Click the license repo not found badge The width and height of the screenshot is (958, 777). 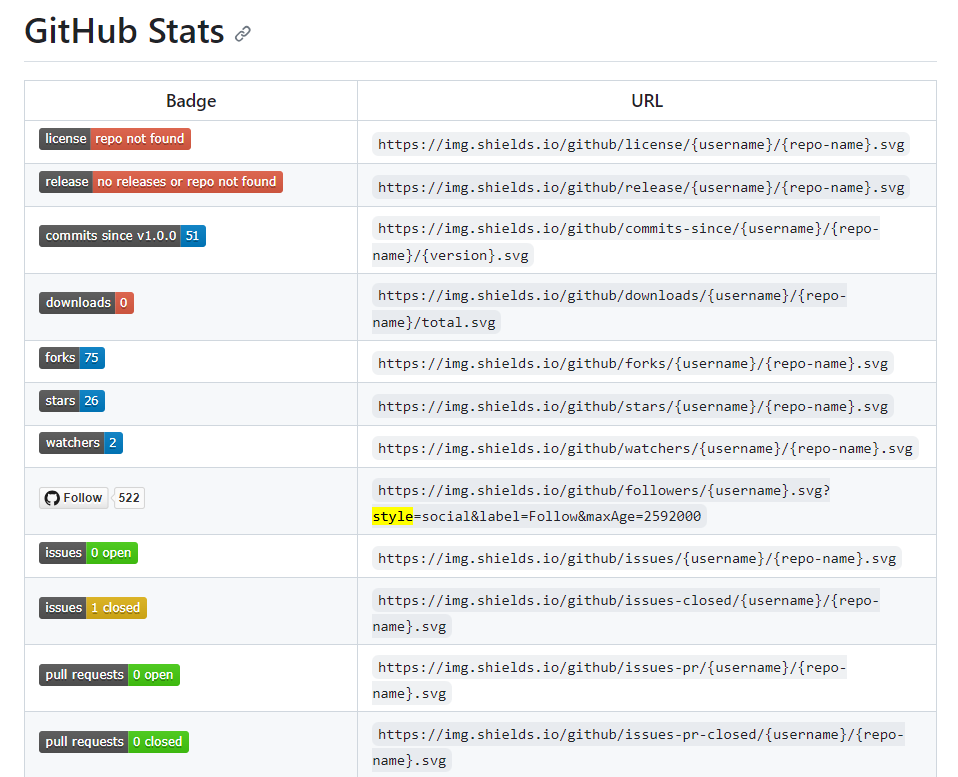coord(115,139)
